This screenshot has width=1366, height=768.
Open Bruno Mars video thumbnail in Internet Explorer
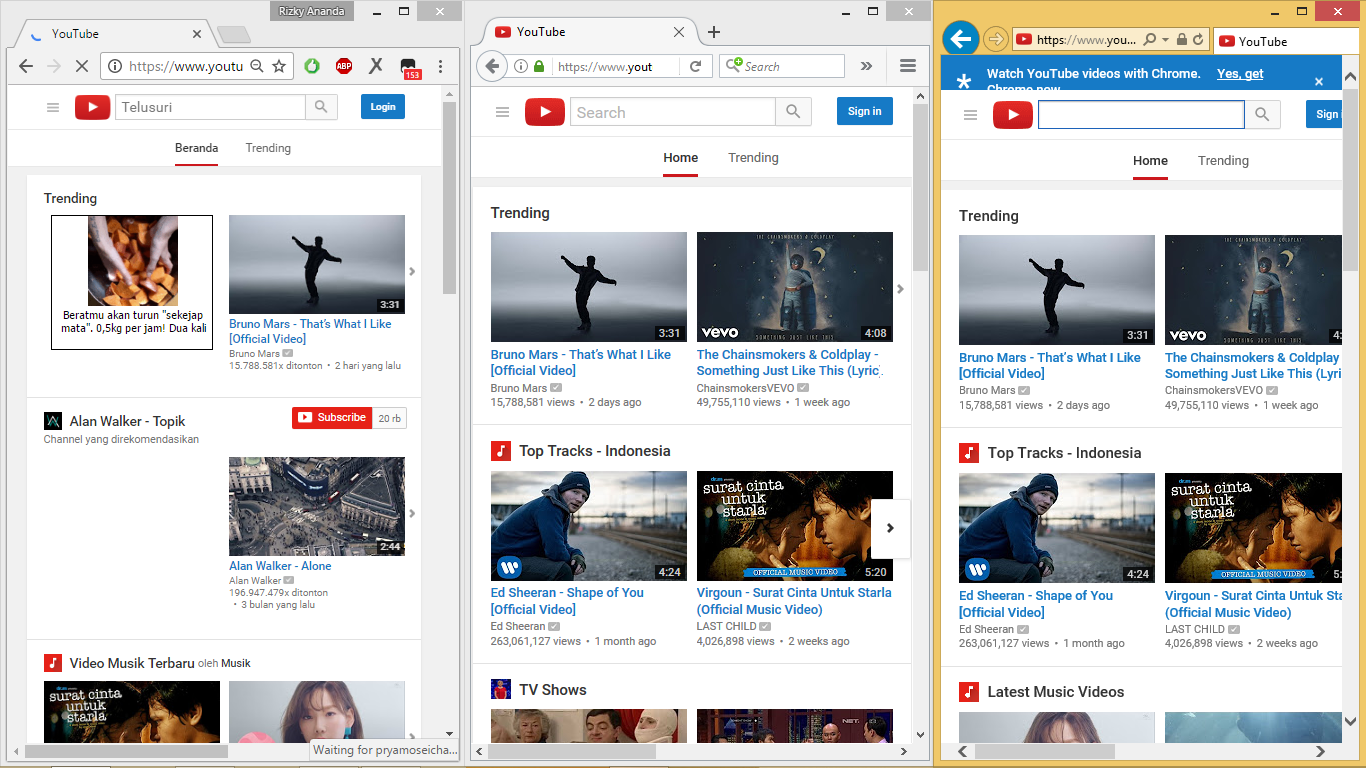(x=1056, y=290)
